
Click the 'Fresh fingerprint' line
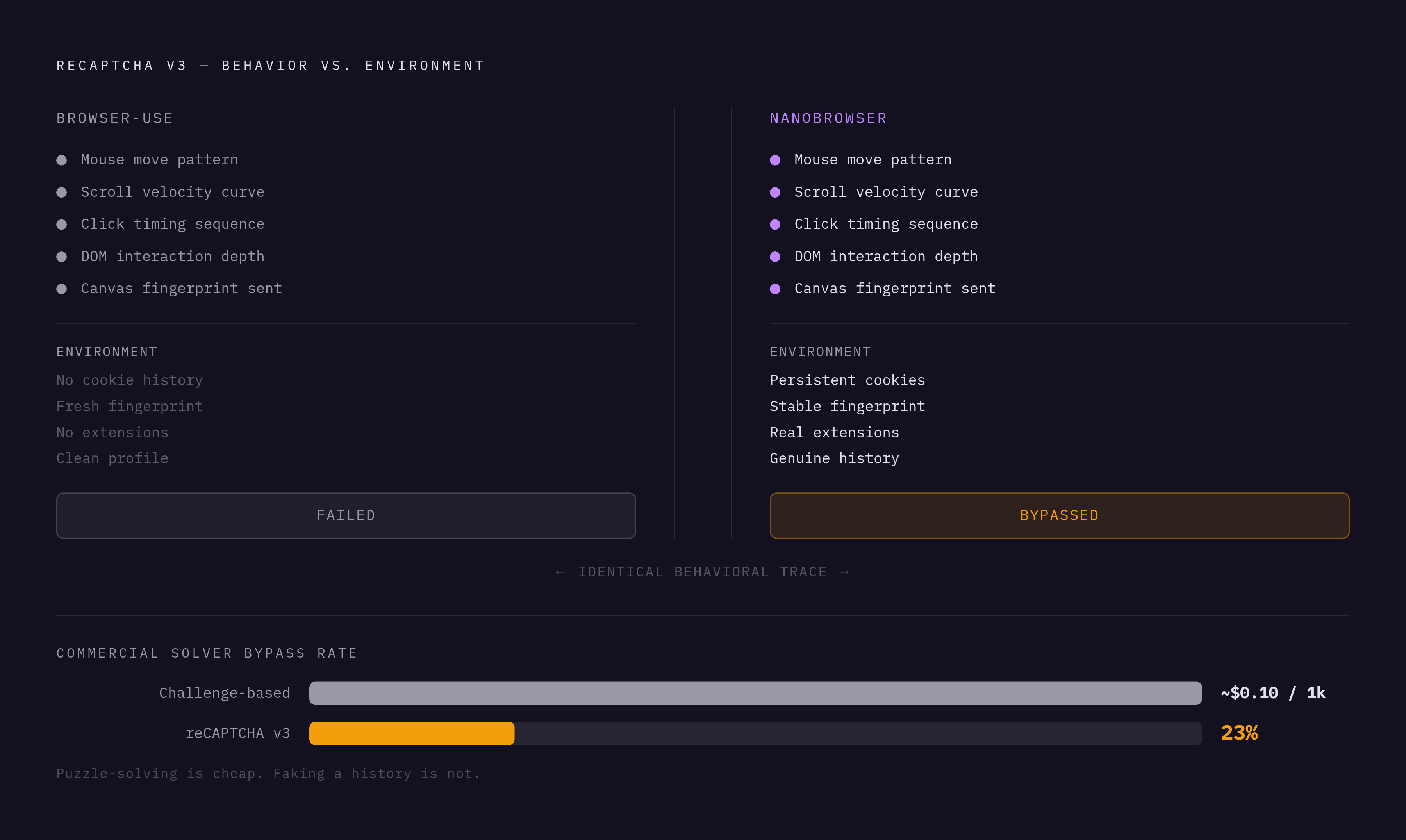(130, 407)
